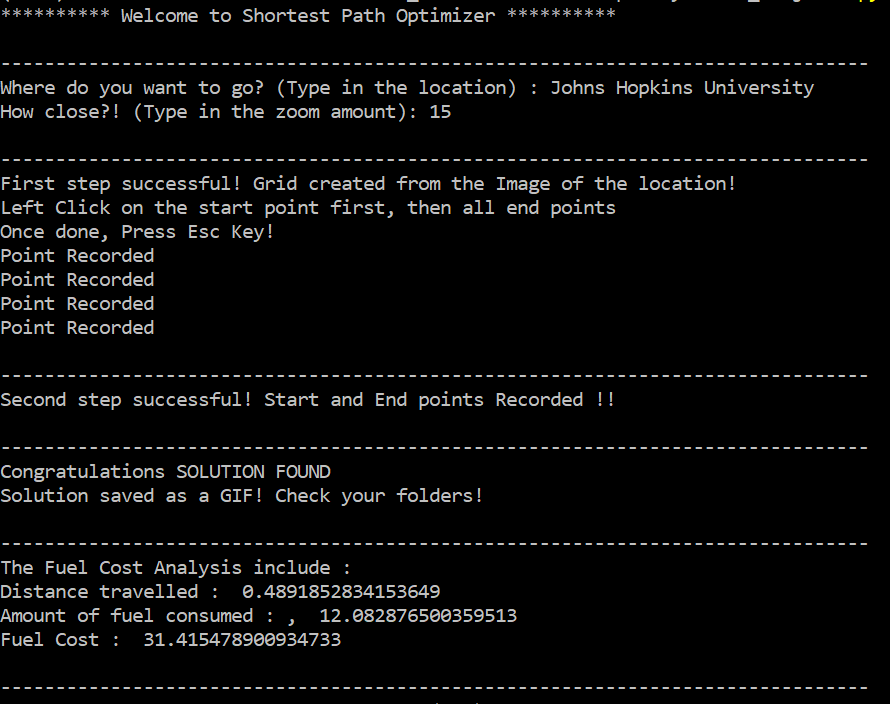Click the 'The Fuel Cost Analysis include' heading
The image size is (890, 704).
175,568
